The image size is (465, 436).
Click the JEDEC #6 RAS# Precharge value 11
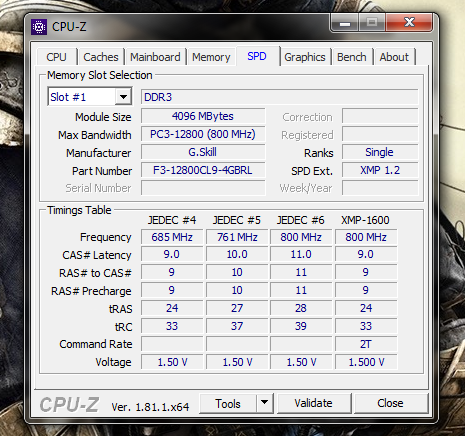click(301, 290)
